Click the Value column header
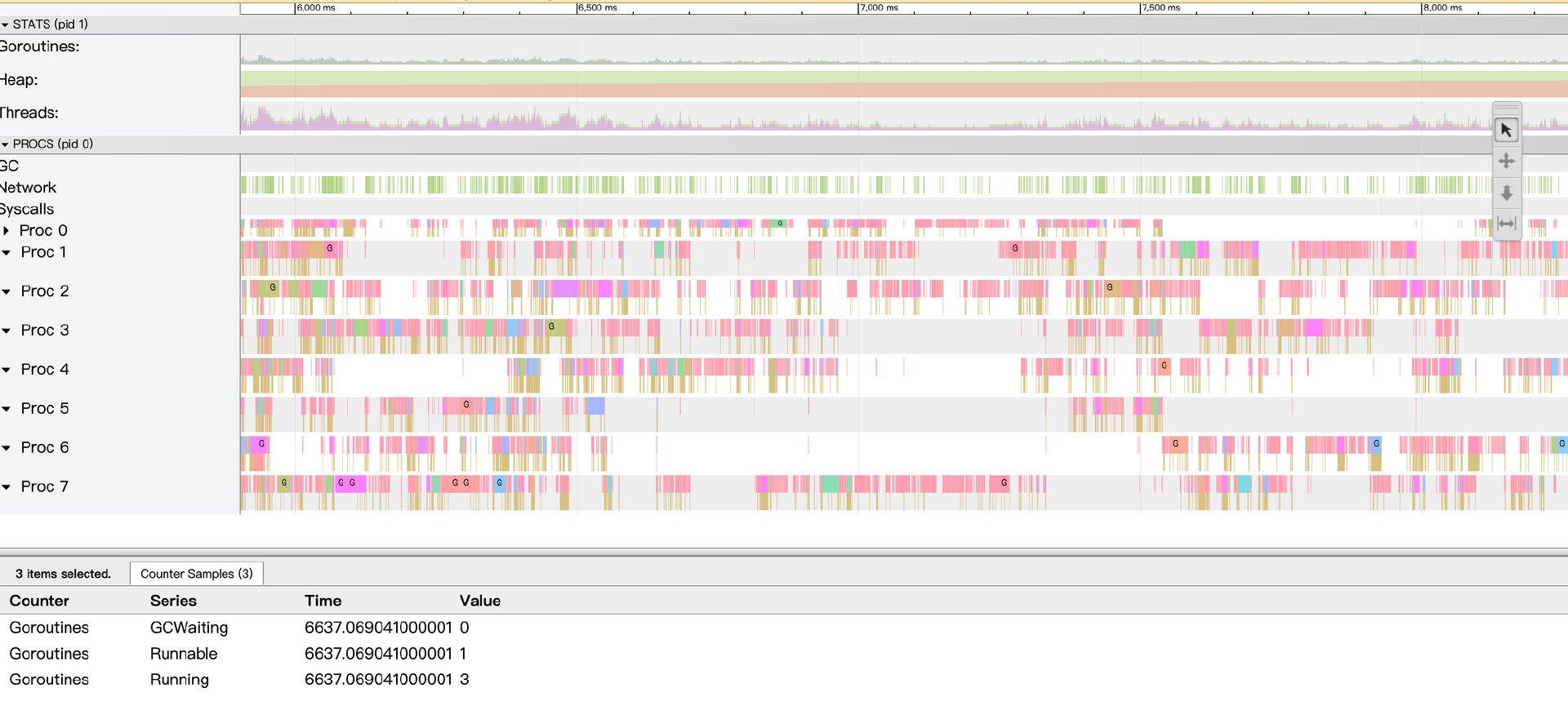 479,601
